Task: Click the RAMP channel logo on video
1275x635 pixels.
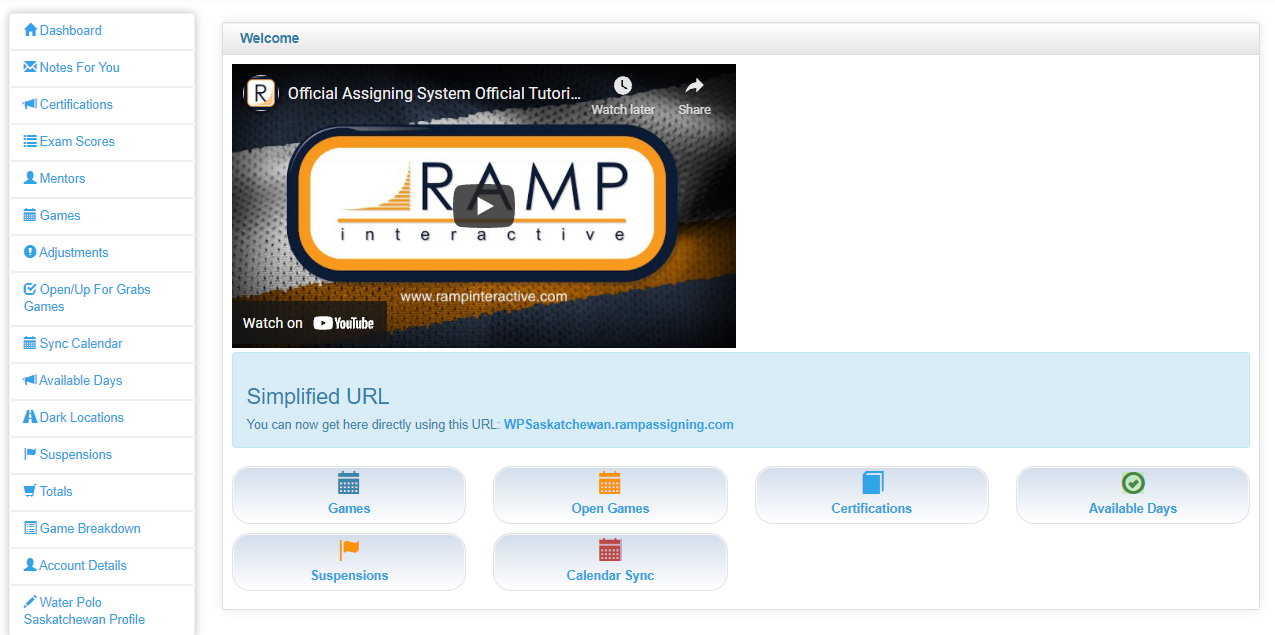Action: (260, 93)
